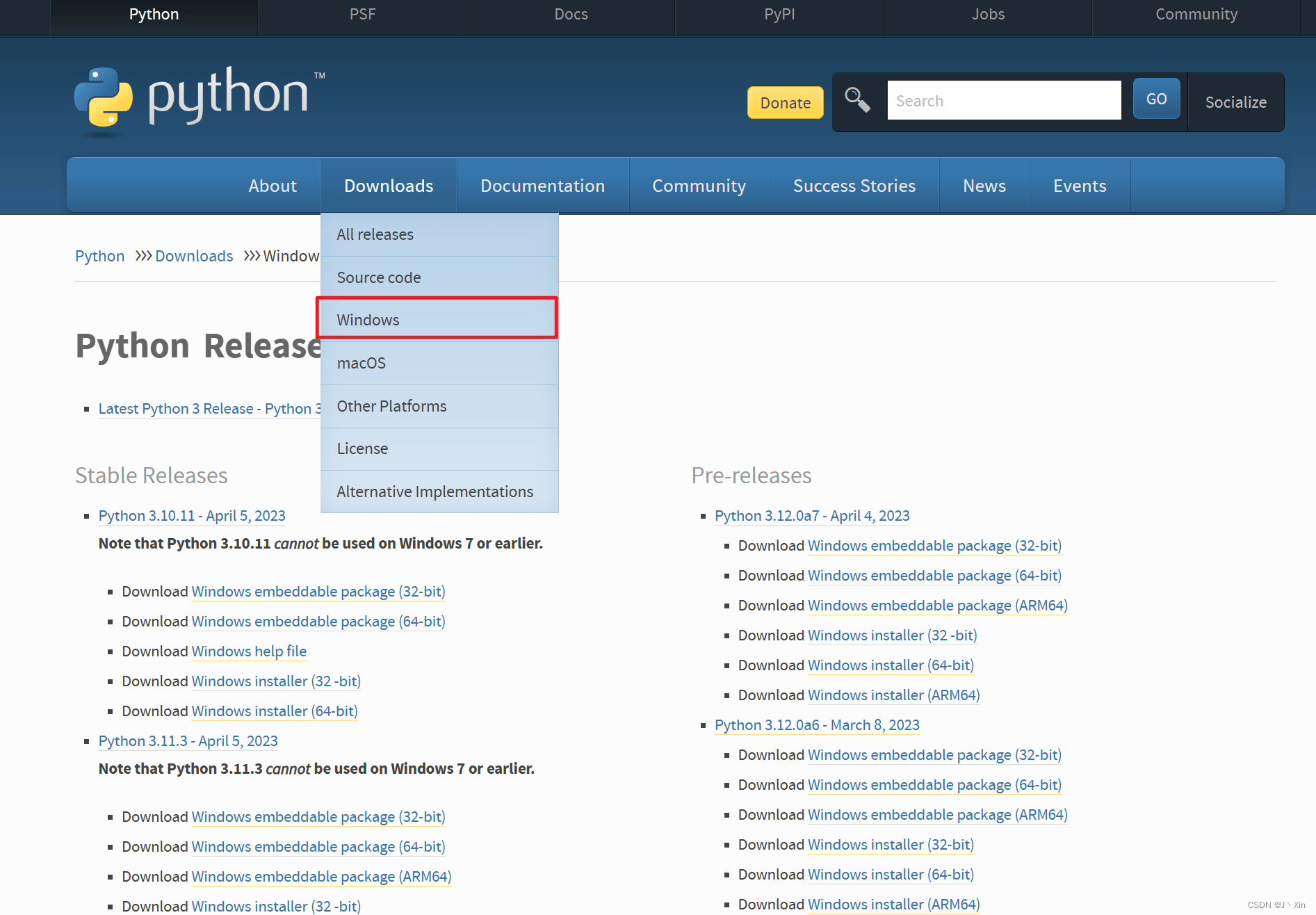
Task: Download 3.12.0a7 Windows installer (ARM64)
Action: point(894,695)
